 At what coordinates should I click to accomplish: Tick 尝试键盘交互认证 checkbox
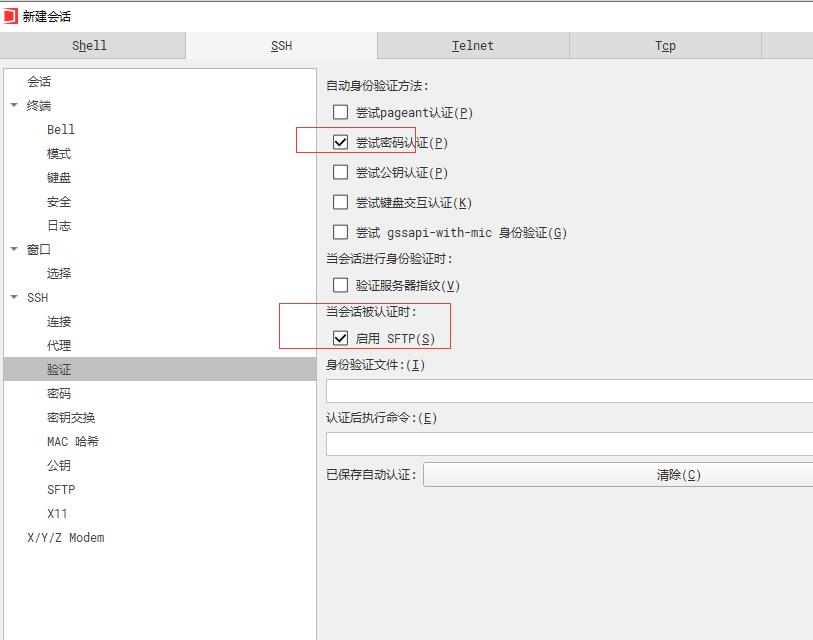340,202
